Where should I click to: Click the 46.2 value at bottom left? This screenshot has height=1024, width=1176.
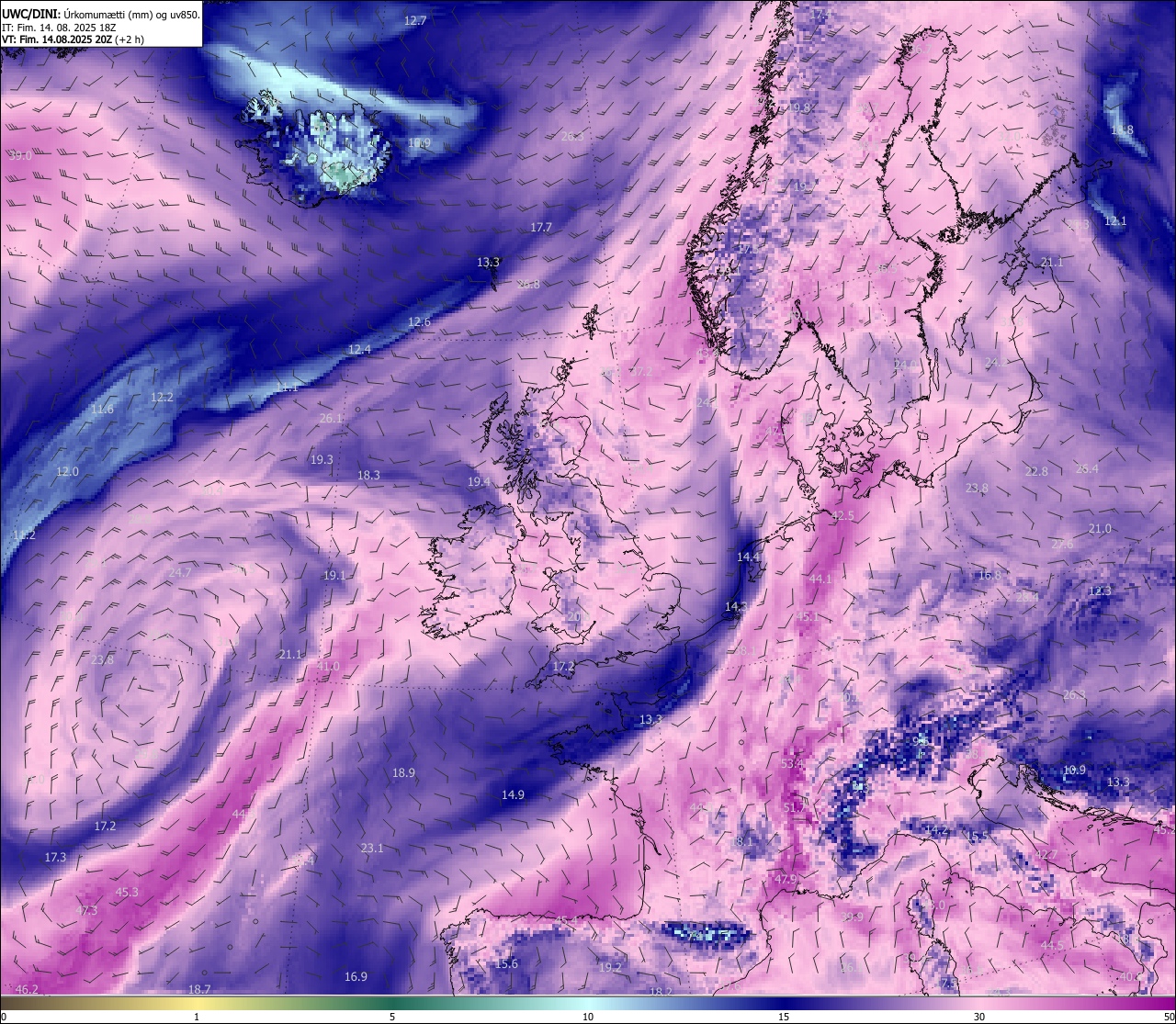[x=28, y=989]
